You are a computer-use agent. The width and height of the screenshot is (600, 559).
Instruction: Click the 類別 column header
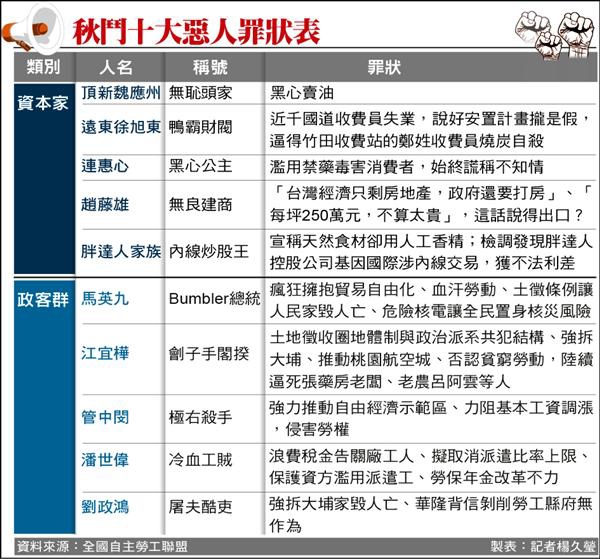pos(44,67)
